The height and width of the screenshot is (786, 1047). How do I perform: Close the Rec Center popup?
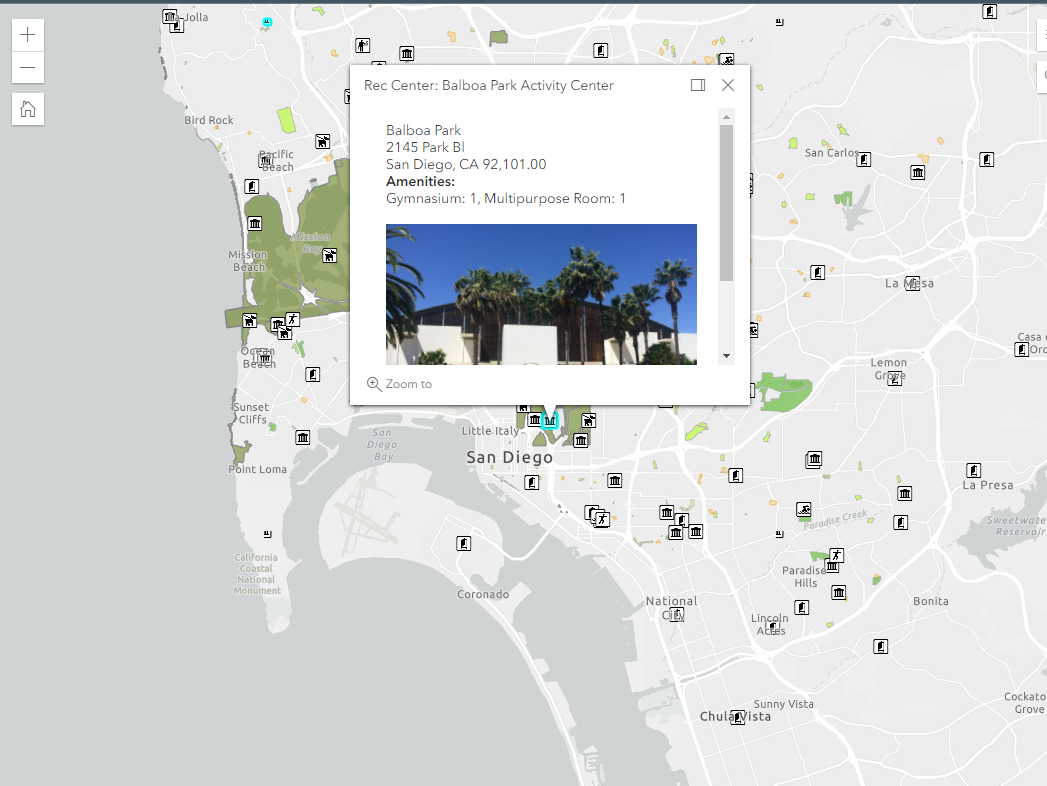pyautogui.click(x=727, y=85)
